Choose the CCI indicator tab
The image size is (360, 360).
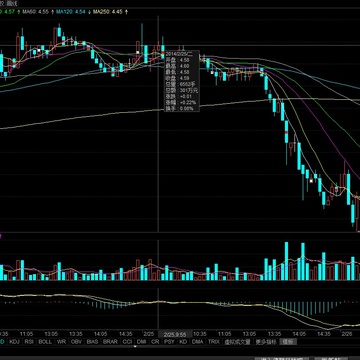(127, 342)
